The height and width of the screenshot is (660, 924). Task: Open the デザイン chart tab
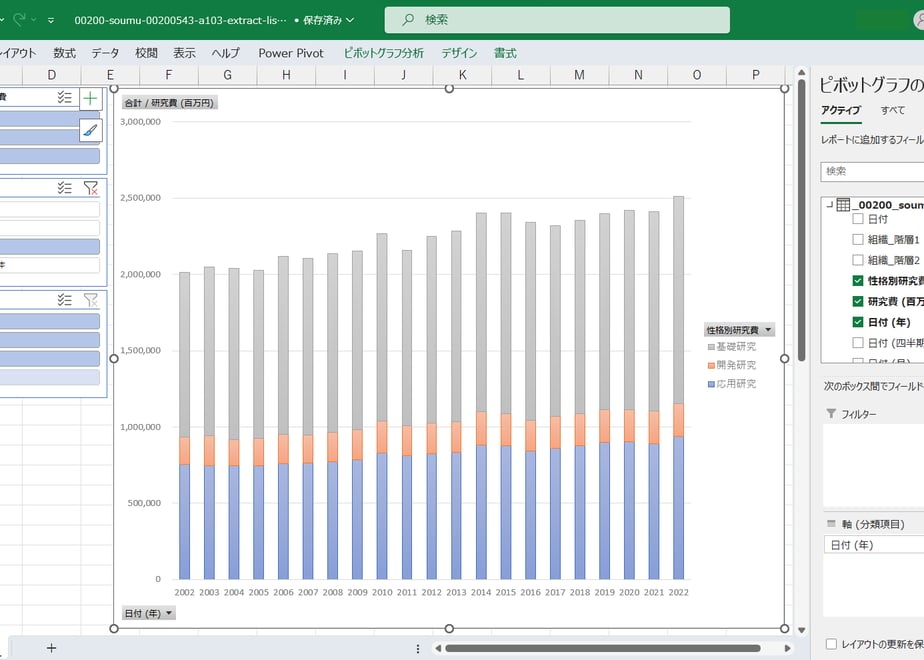click(459, 53)
